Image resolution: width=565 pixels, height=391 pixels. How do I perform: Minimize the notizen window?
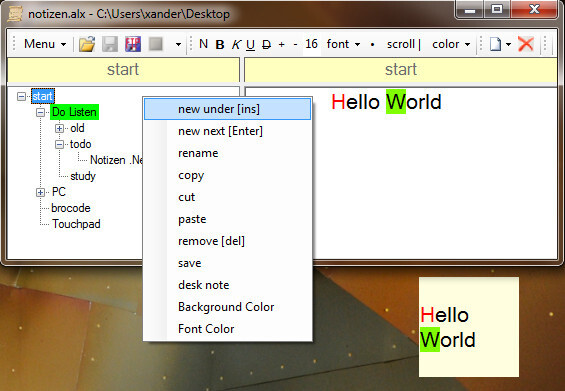(470, 9)
